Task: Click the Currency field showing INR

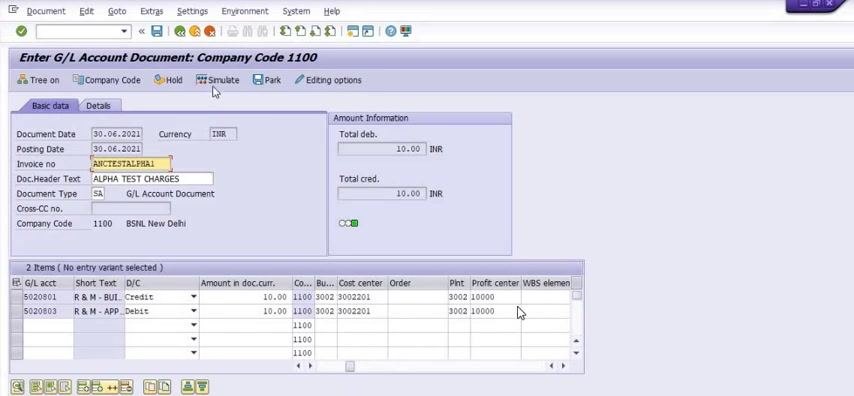Action: coord(223,134)
